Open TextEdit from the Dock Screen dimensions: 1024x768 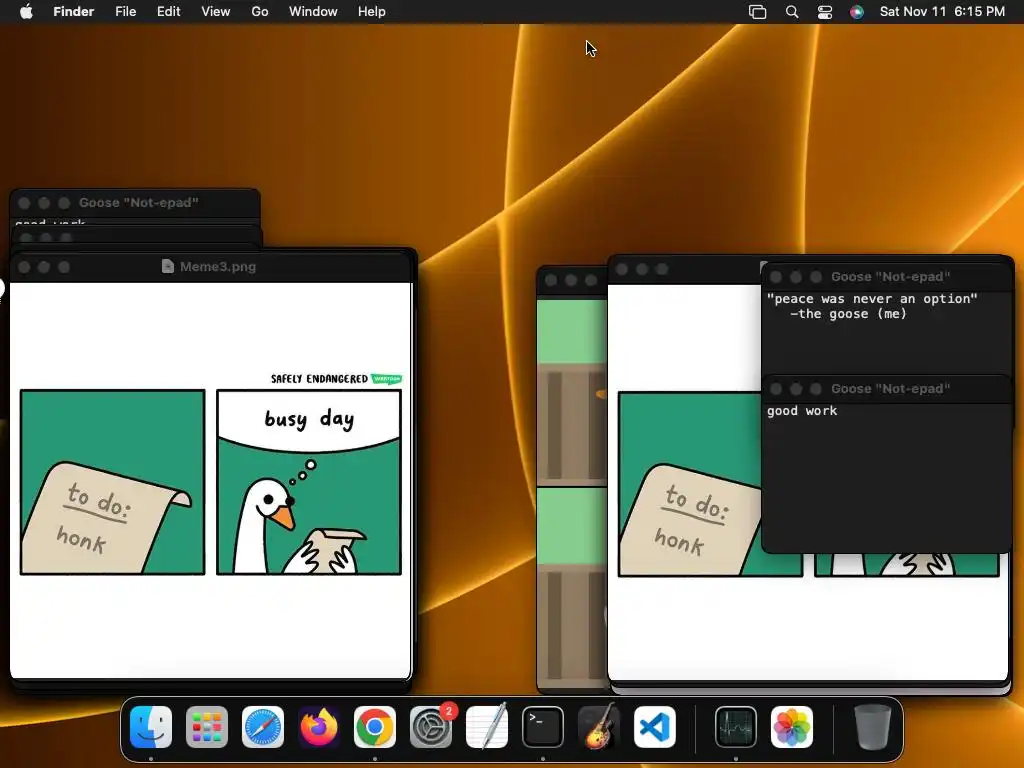[x=487, y=727]
